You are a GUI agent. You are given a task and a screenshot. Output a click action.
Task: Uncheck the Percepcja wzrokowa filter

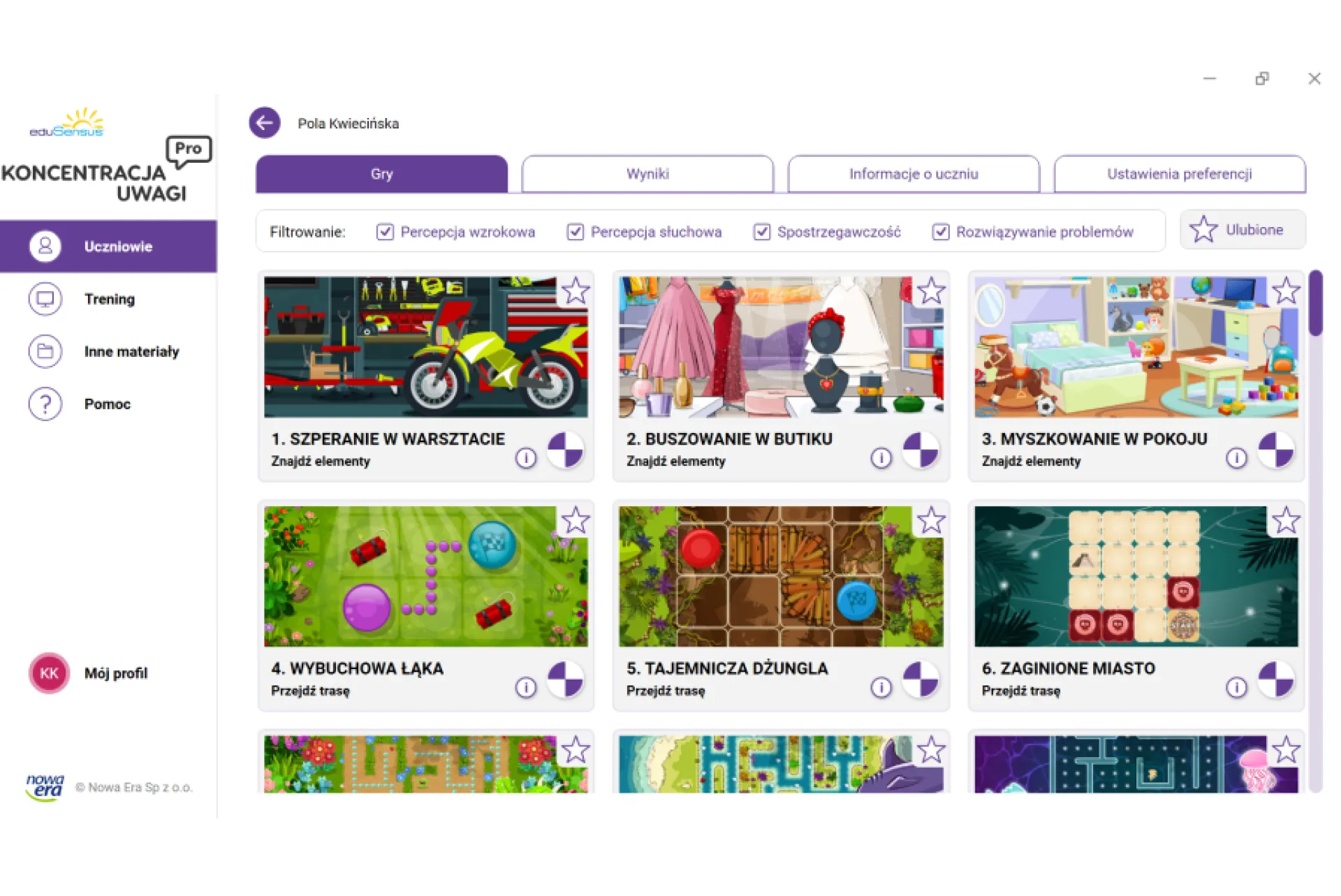pos(385,232)
